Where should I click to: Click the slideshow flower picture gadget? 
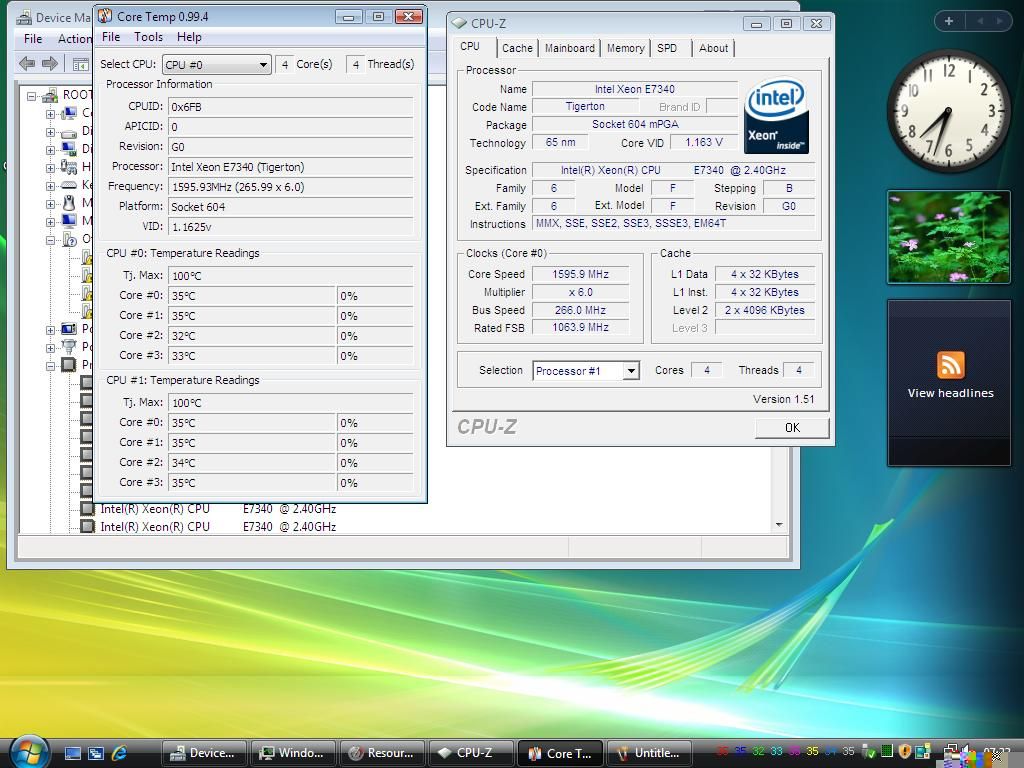pyautogui.click(x=948, y=237)
